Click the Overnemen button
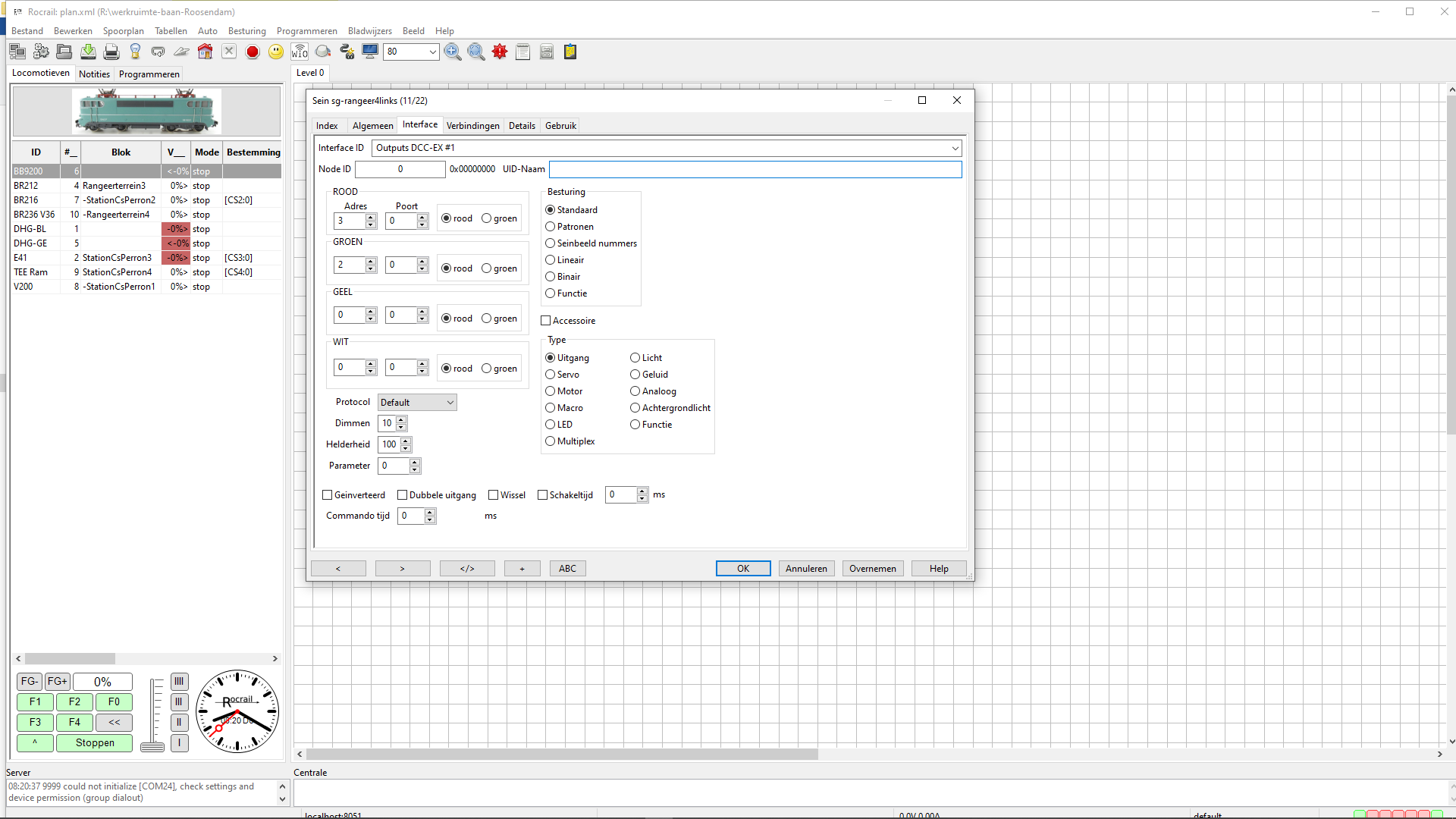Screen dimensions: 1456x819 [872, 569]
